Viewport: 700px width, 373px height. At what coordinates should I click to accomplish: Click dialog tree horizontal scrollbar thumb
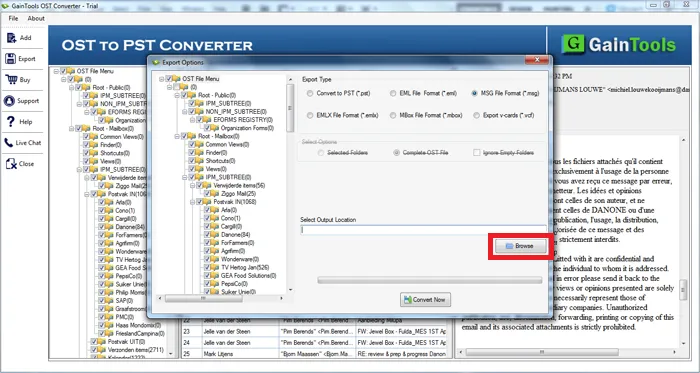[203, 298]
